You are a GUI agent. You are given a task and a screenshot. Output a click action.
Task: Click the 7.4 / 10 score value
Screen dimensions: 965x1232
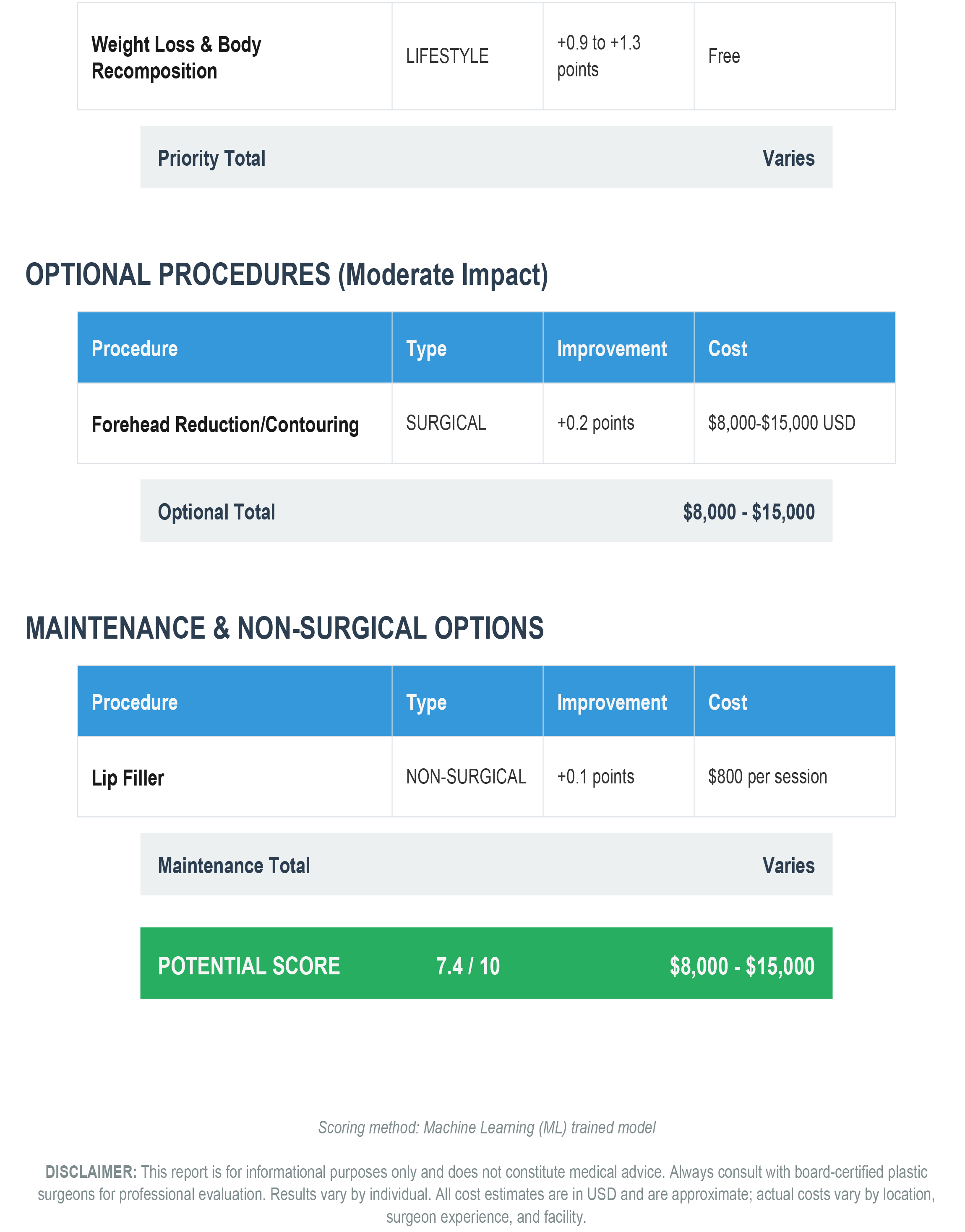click(x=468, y=966)
